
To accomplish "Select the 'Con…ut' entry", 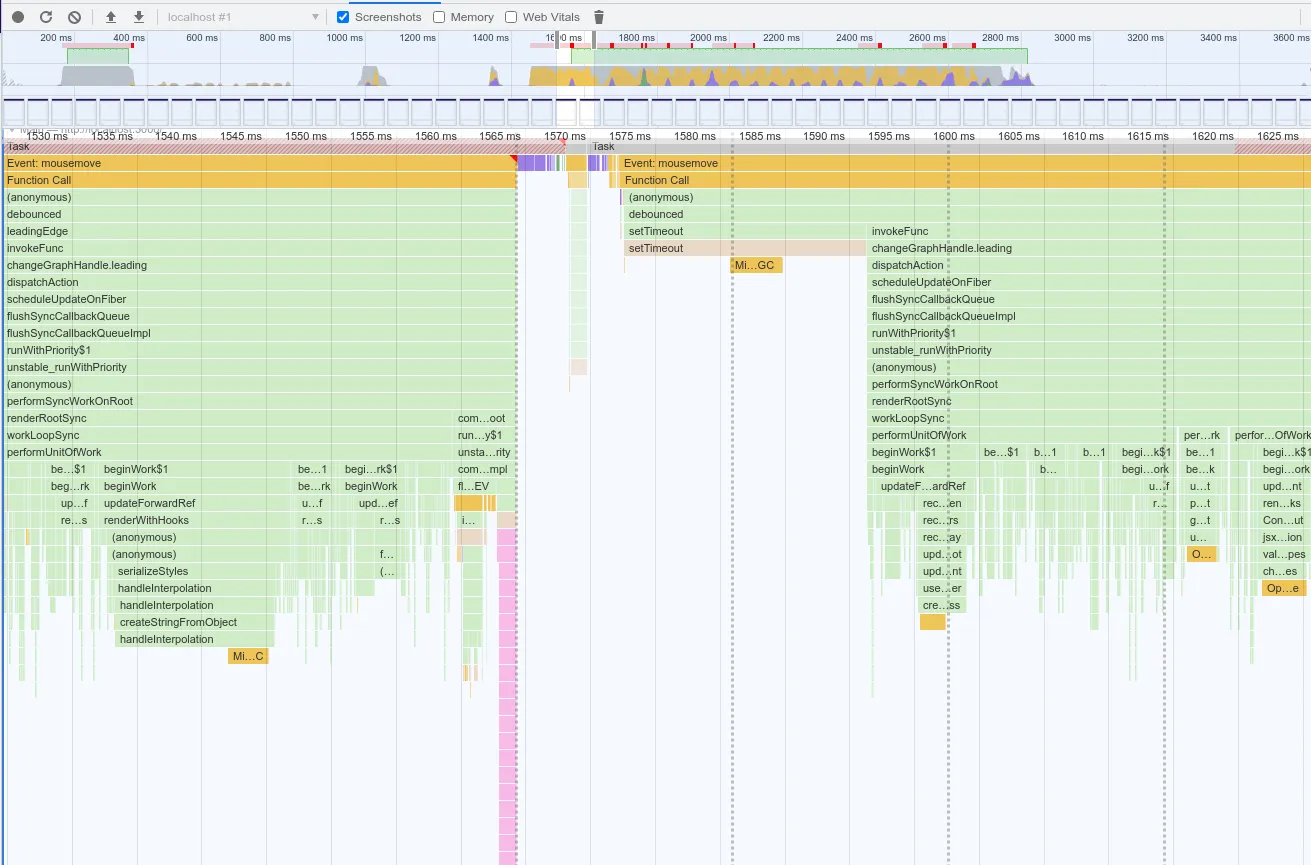I will coord(1284,520).
